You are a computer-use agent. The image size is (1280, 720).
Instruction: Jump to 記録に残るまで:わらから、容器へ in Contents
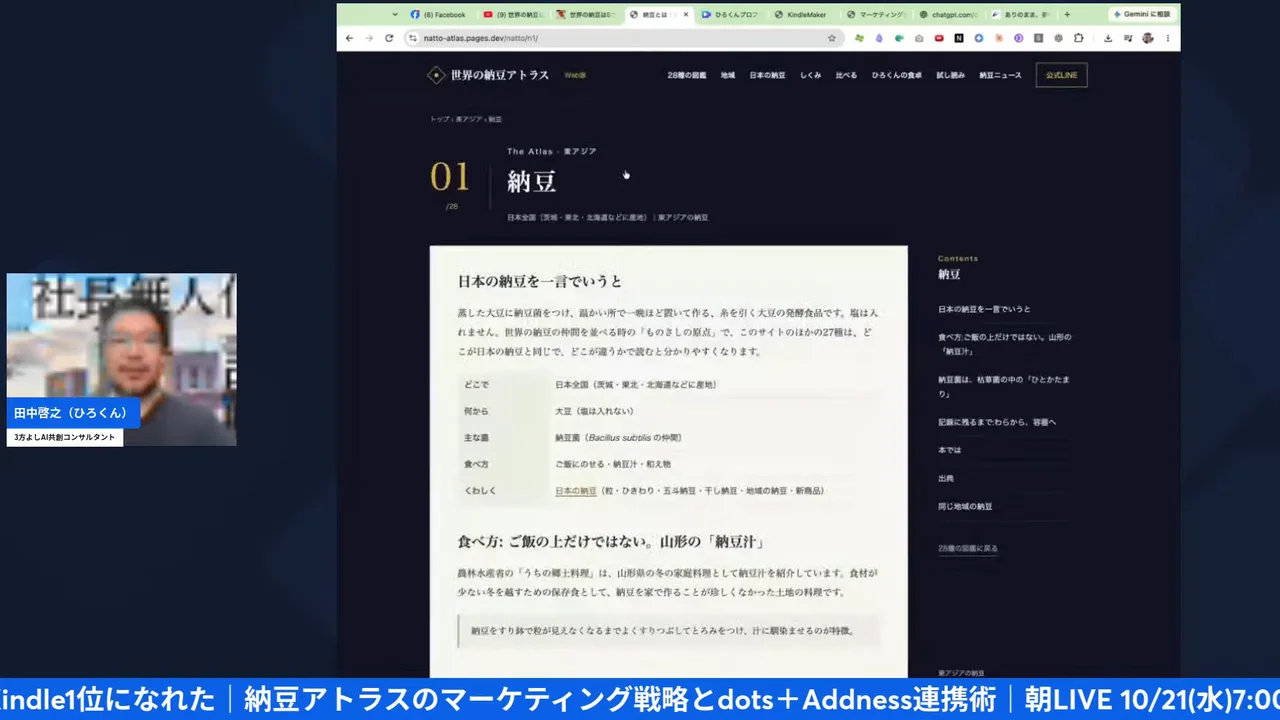click(997, 422)
